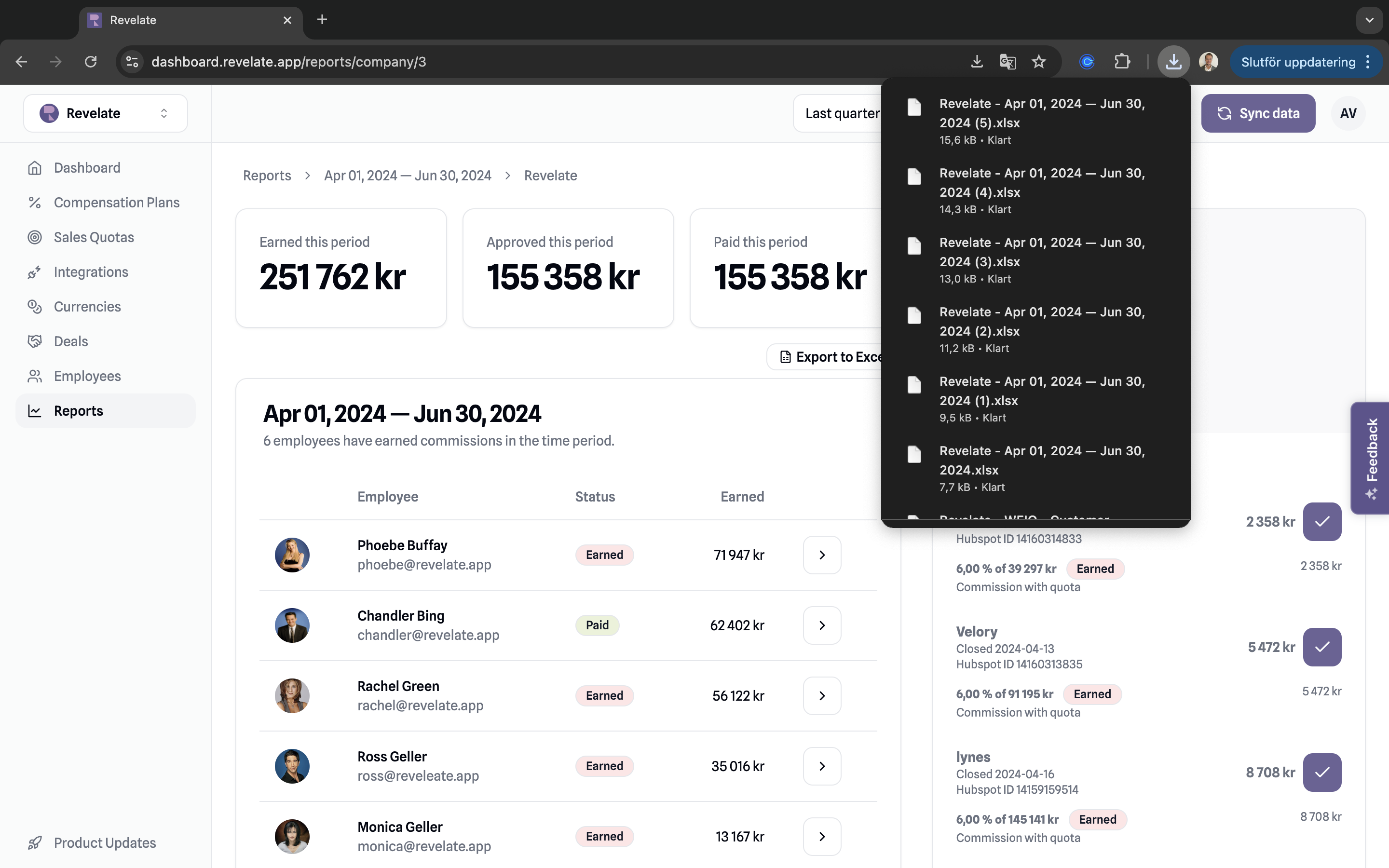Open downloaded file ending (5).xlsx
The width and height of the screenshot is (1389, 868).
coord(1041,114)
